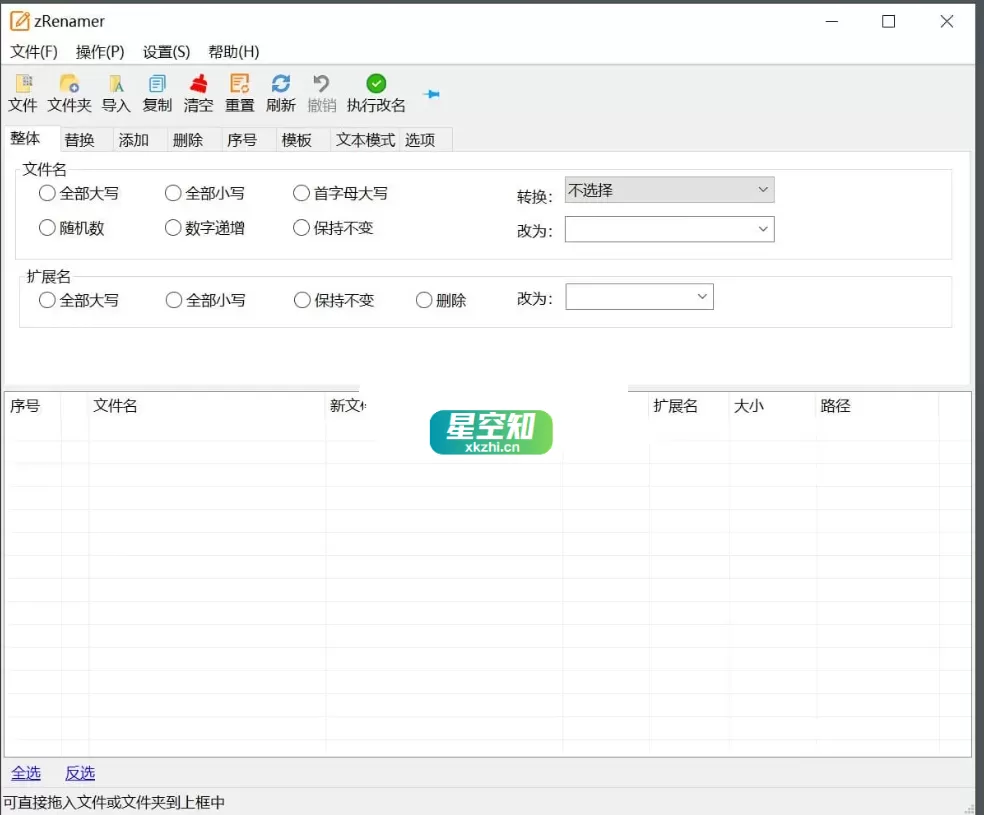The image size is (984, 815).
Task: Click the 全选 select-all link
Action: pos(26,772)
